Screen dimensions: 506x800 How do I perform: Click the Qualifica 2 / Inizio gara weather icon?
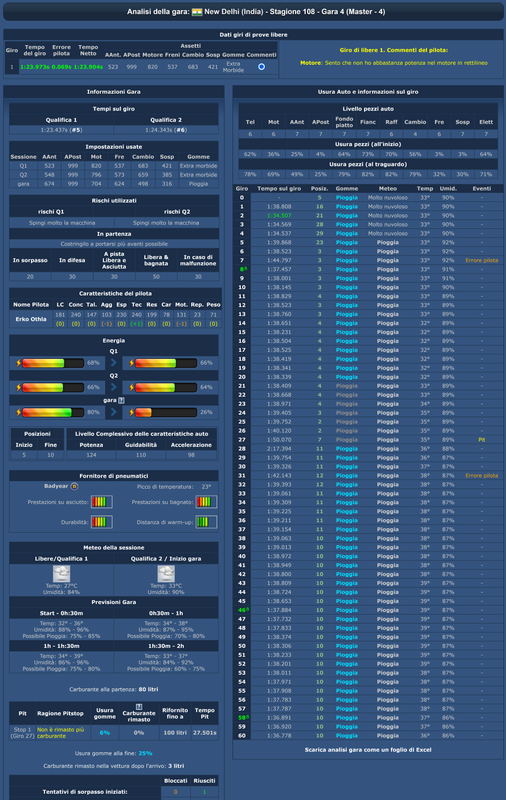point(166,573)
